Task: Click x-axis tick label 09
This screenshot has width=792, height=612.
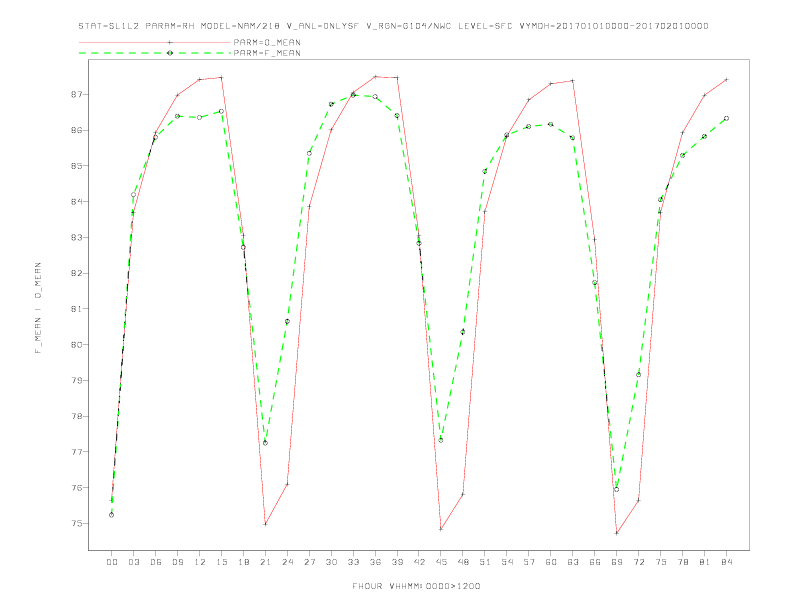Action: [177, 562]
